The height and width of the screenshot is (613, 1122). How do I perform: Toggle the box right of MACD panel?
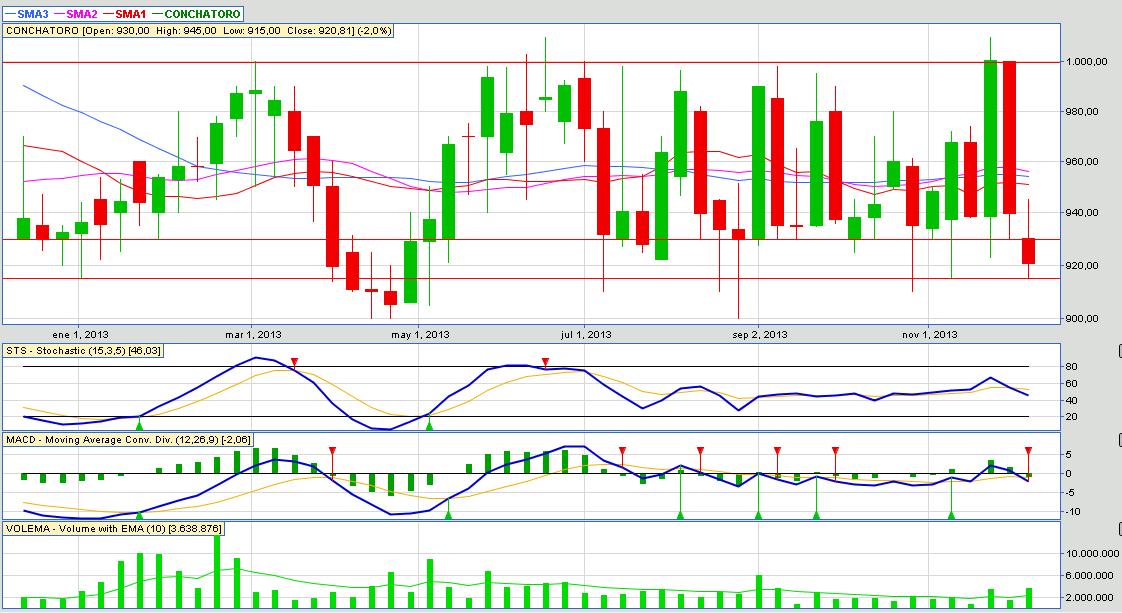pyautogui.click(x=1119, y=439)
